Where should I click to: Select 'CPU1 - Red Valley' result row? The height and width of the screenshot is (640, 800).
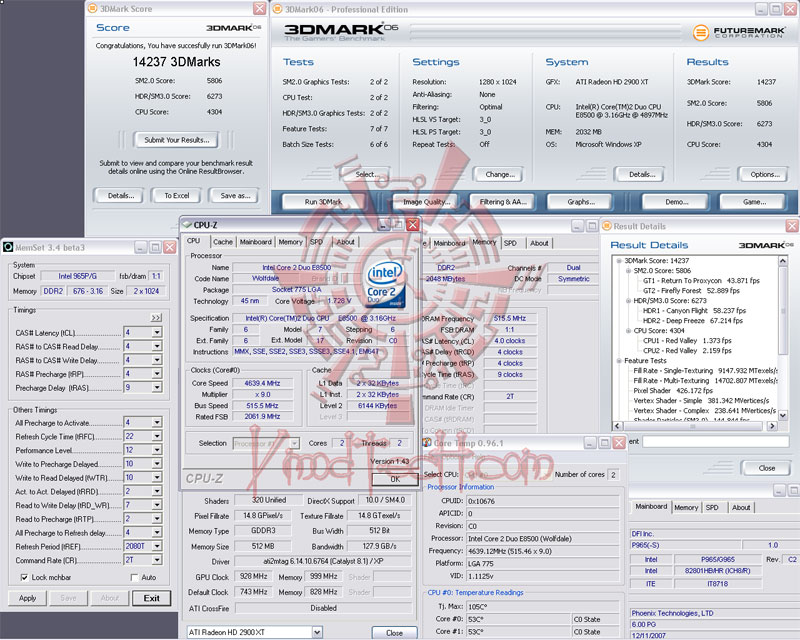(x=687, y=340)
